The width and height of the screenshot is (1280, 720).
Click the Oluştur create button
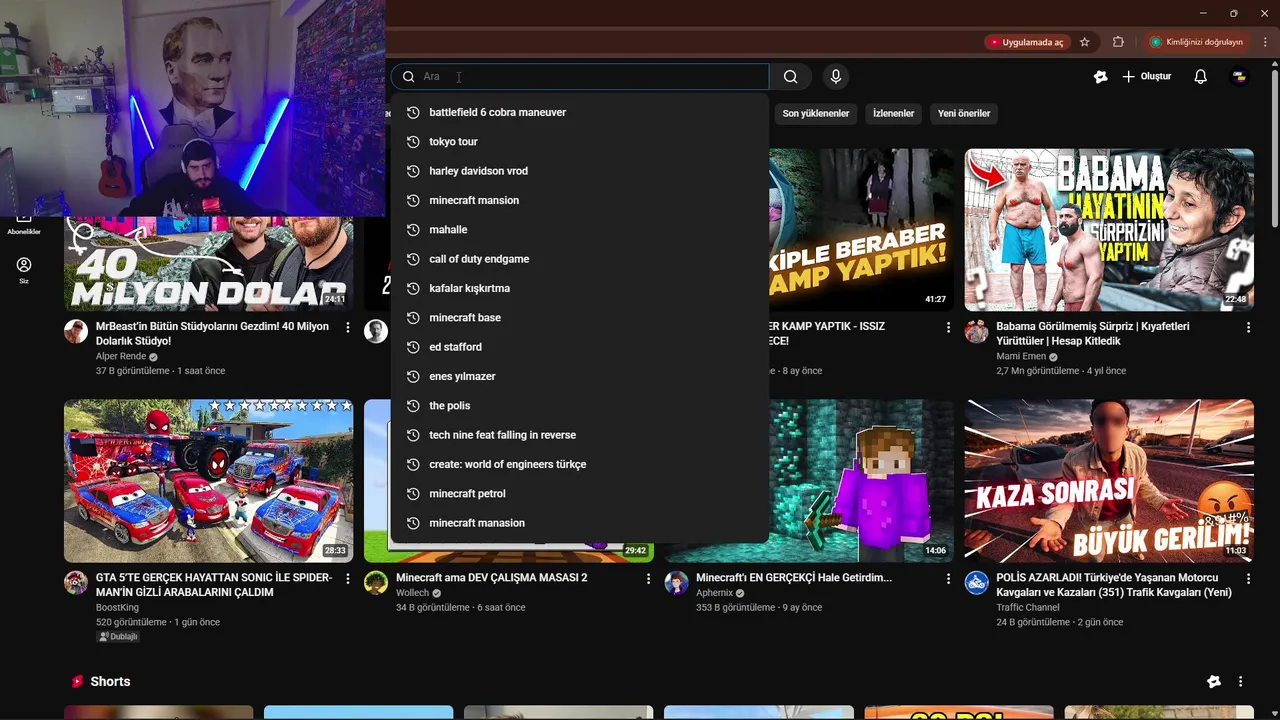point(1146,77)
